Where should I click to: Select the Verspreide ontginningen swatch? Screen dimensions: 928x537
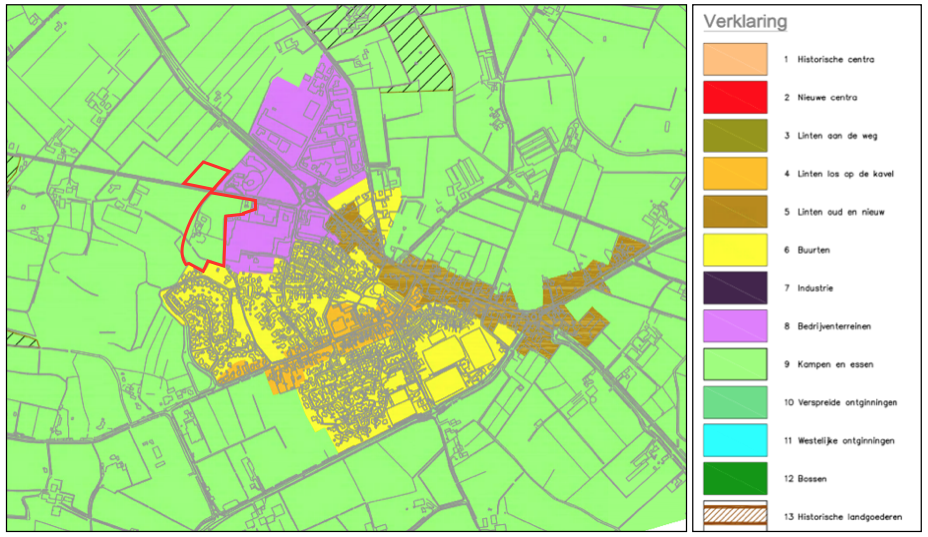[735, 402]
